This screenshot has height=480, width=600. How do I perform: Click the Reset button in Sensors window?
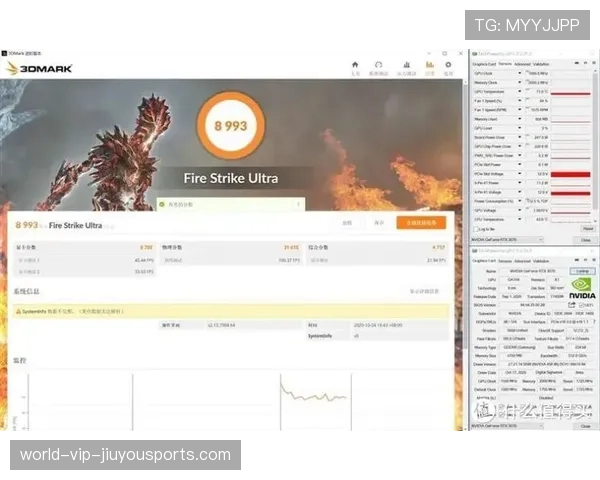click(588, 229)
